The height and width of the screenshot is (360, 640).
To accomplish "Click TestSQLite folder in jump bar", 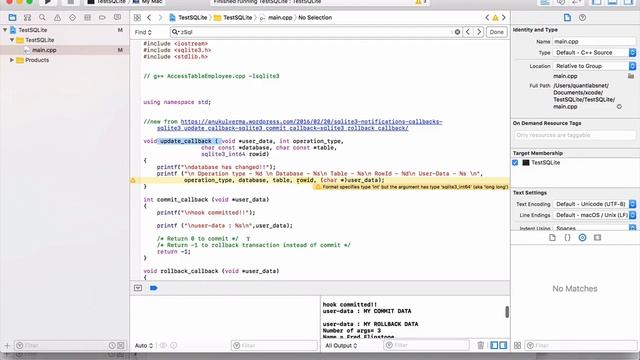I will 233,18.
